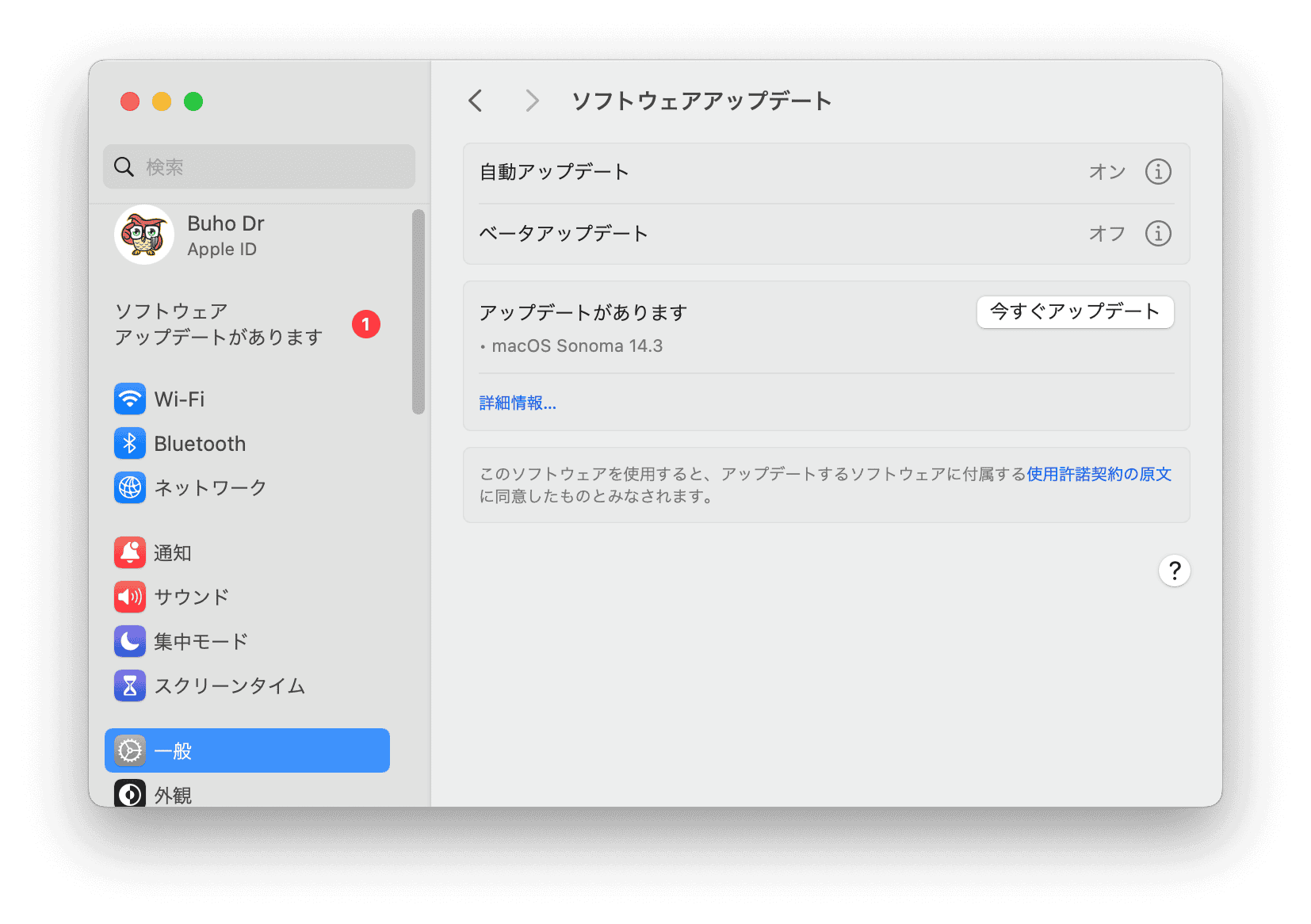Click the 今すぐアップデート button

(1075, 311)
